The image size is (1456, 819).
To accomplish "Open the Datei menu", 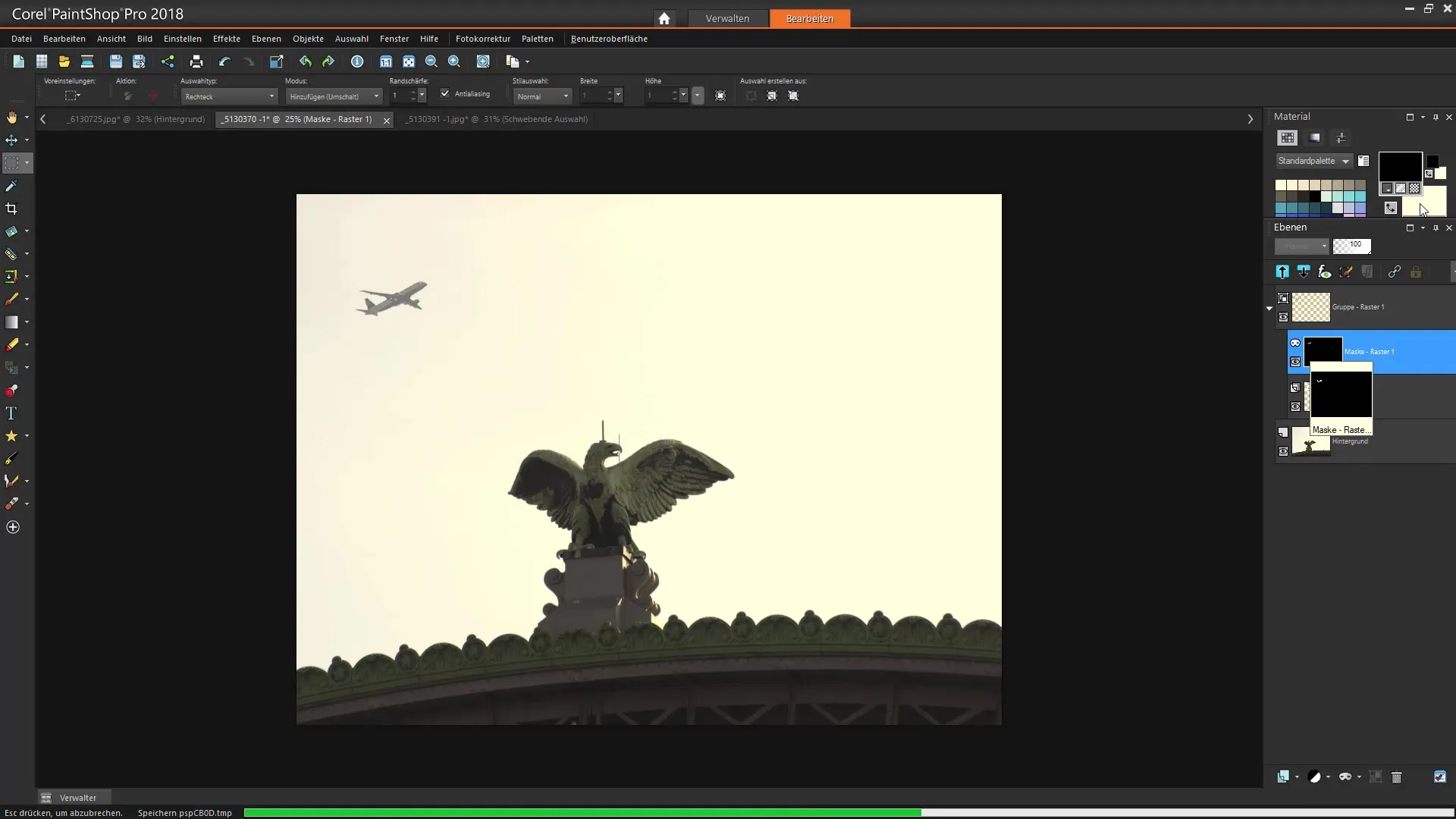I will point(21,39).
